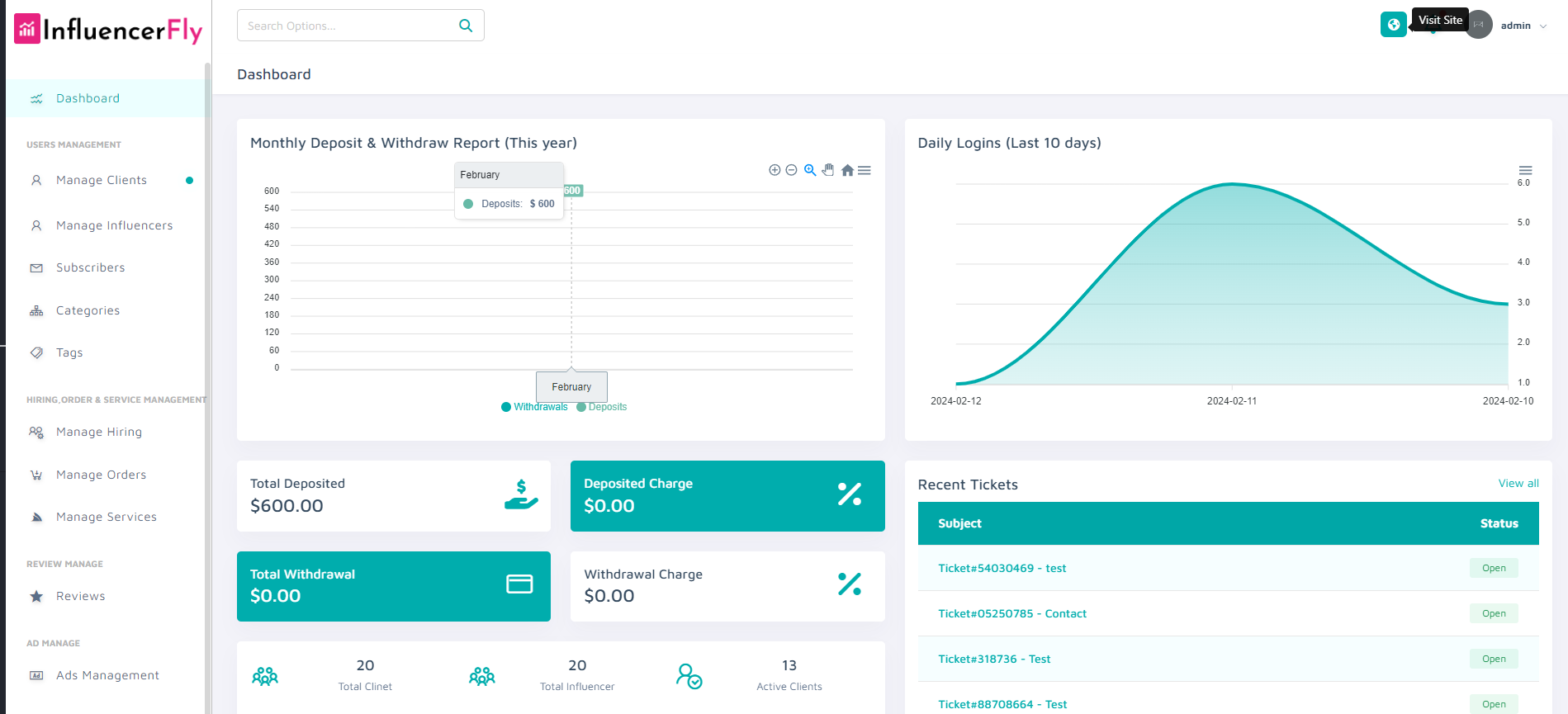Open Daily Logins chart menu
The image size is (1568, 714).
point(1525,170)
